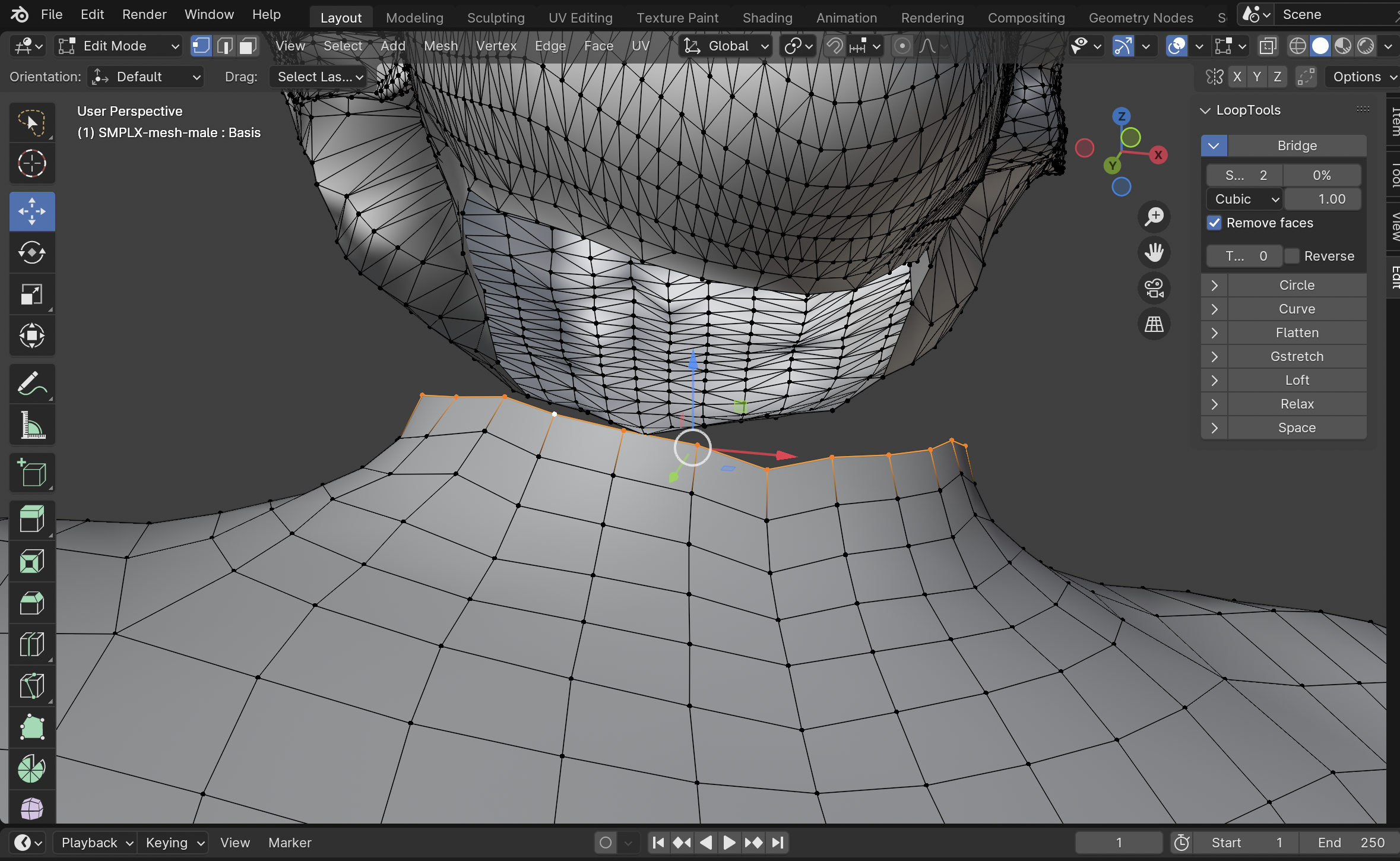Screen dimensions: 1400x861
Task: Select the Move tool in the toolbar
Action: (31, 211)
